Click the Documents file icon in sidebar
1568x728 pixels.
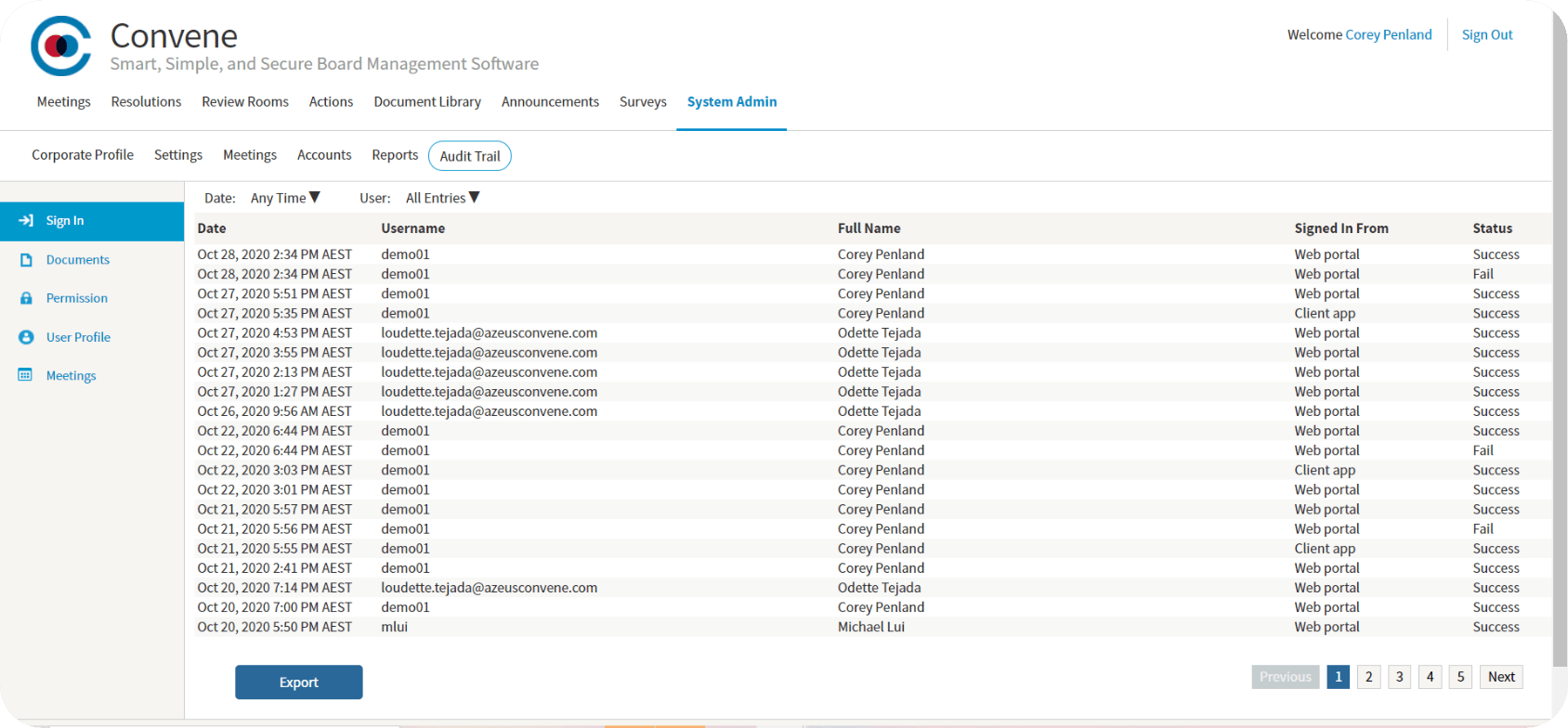pos(26,260)
